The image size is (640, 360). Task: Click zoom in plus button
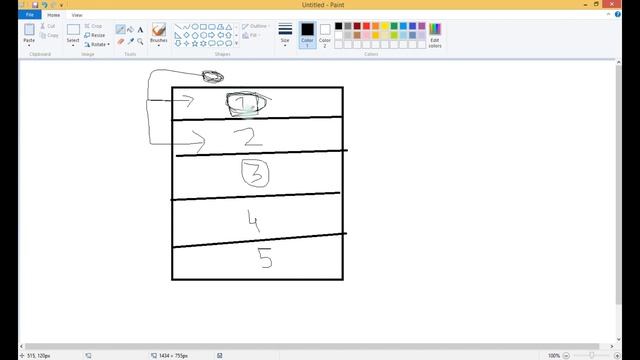(x=617, y=356)
